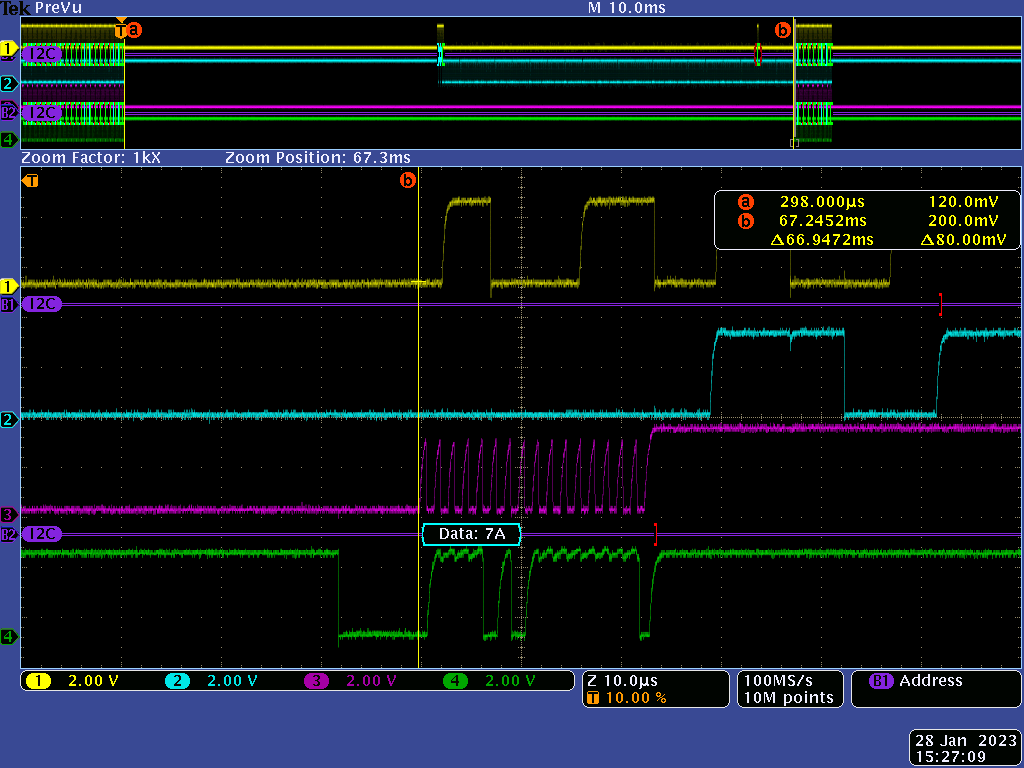Click the I2C label on the B2 bus in the zoomed view
The width and height of the screenshot is (1024, 768).
point(42,534)
